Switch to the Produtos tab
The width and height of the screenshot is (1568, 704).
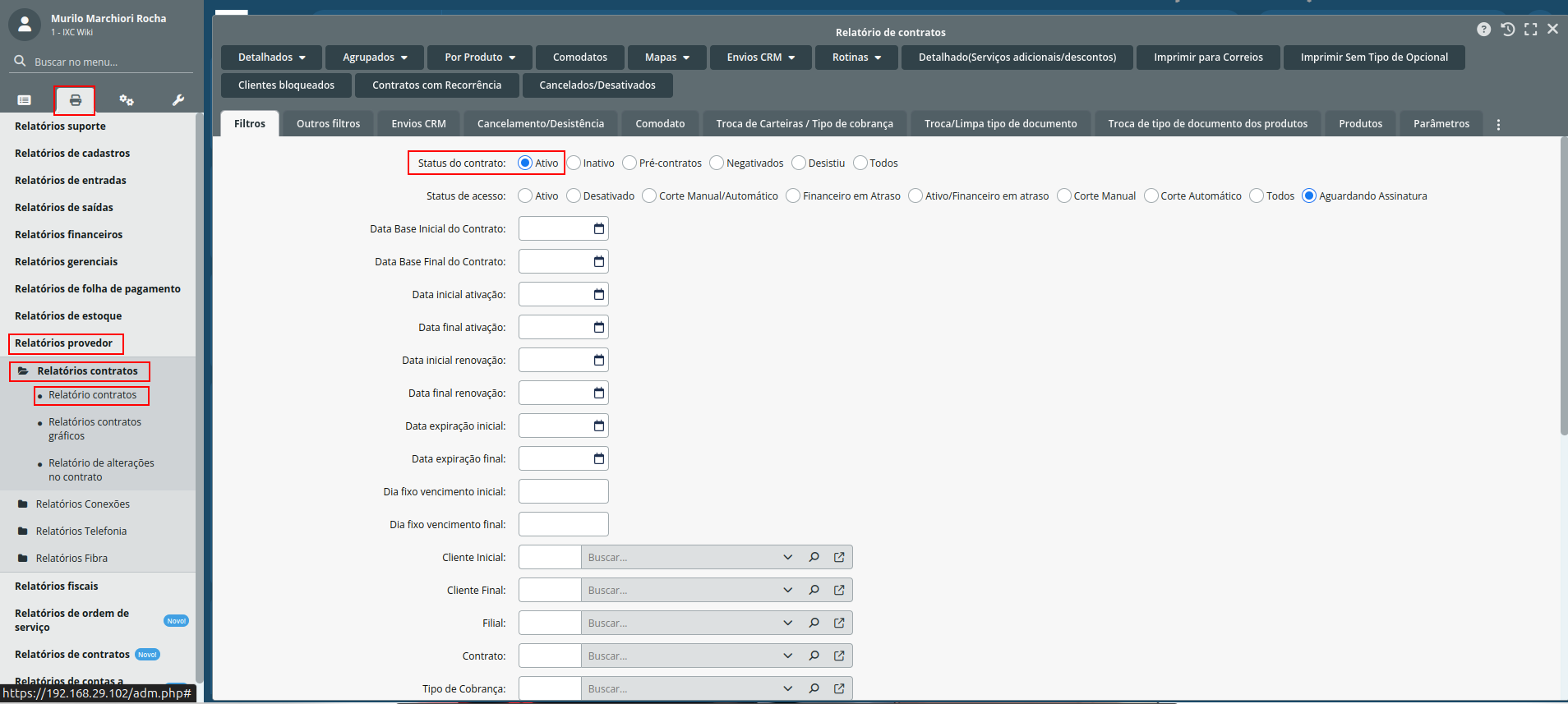[1360, 124]
